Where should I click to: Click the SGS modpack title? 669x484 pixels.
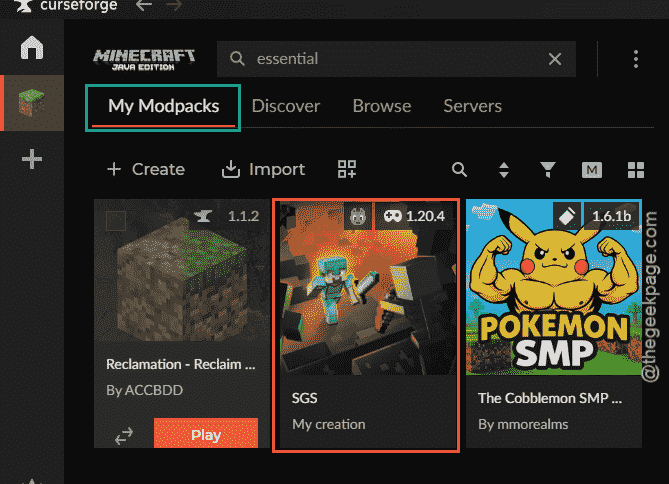tap(304, 398)
